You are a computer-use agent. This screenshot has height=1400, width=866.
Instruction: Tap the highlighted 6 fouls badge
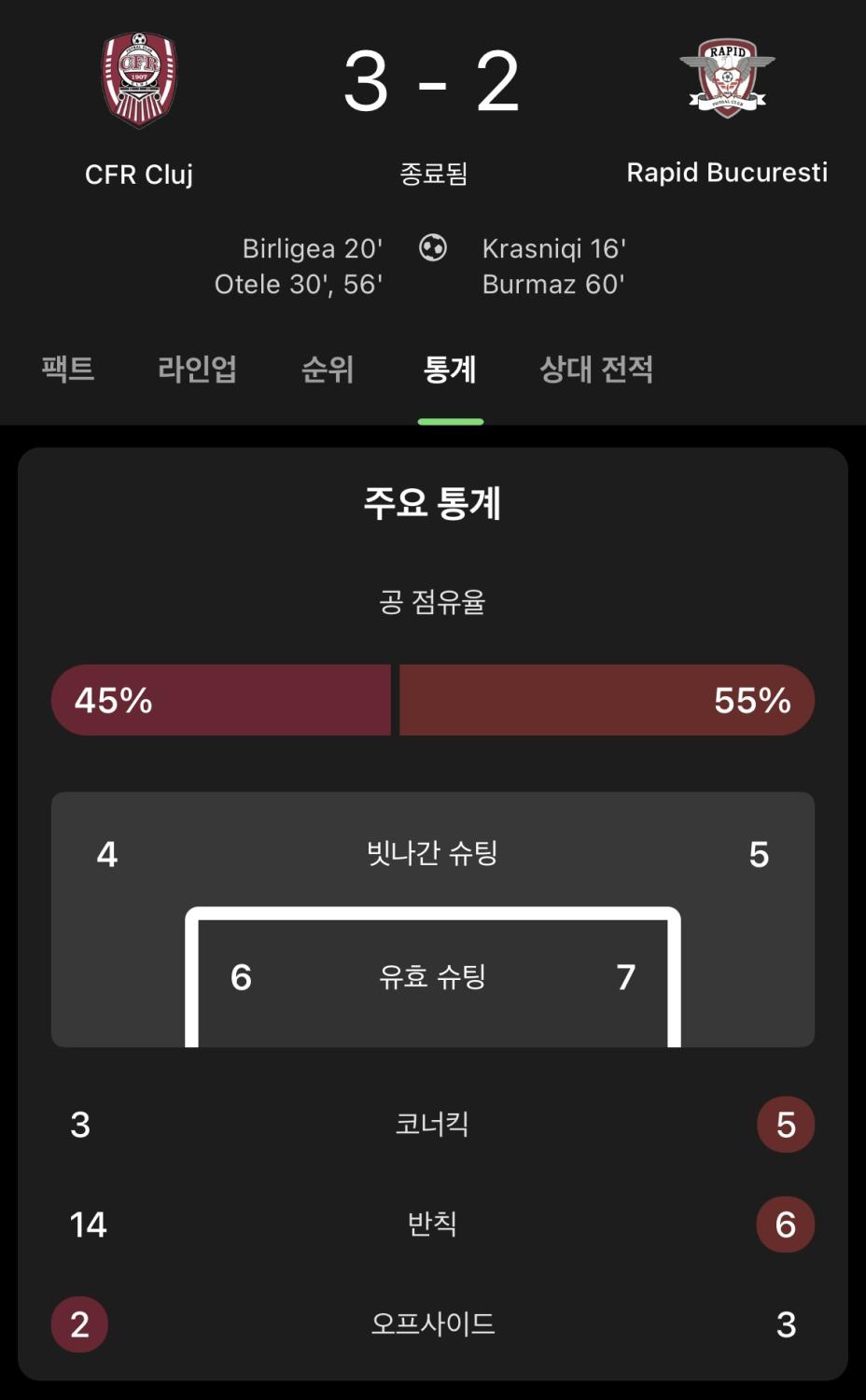(786, 1225)
